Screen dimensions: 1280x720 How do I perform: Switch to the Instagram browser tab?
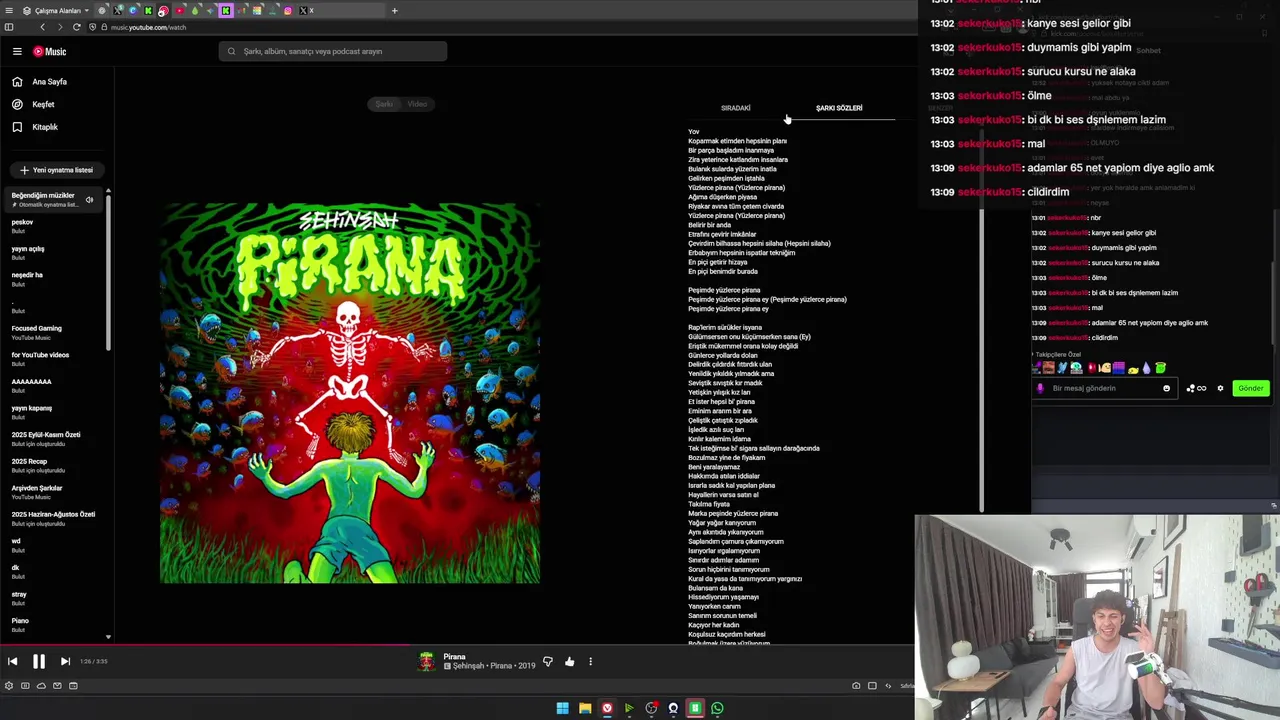[288, 11]
